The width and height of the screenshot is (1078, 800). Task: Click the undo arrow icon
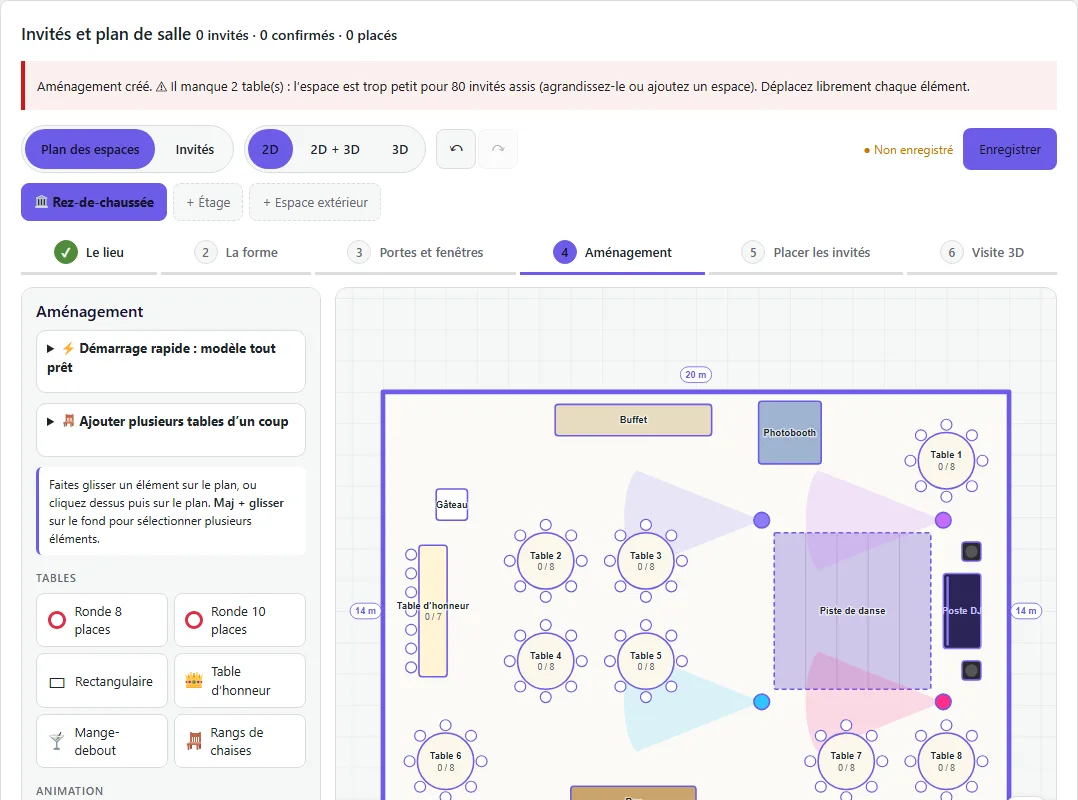pos(456,149)
